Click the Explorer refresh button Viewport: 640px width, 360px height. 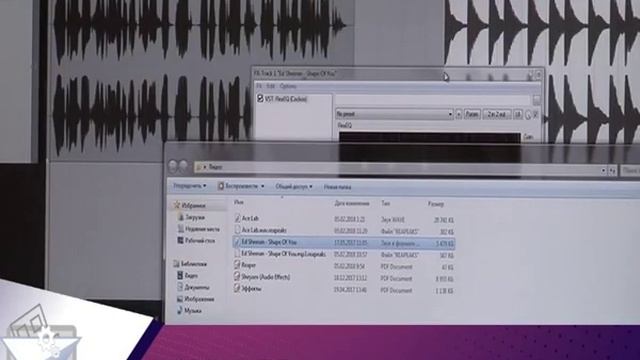[x=612, y=171]
